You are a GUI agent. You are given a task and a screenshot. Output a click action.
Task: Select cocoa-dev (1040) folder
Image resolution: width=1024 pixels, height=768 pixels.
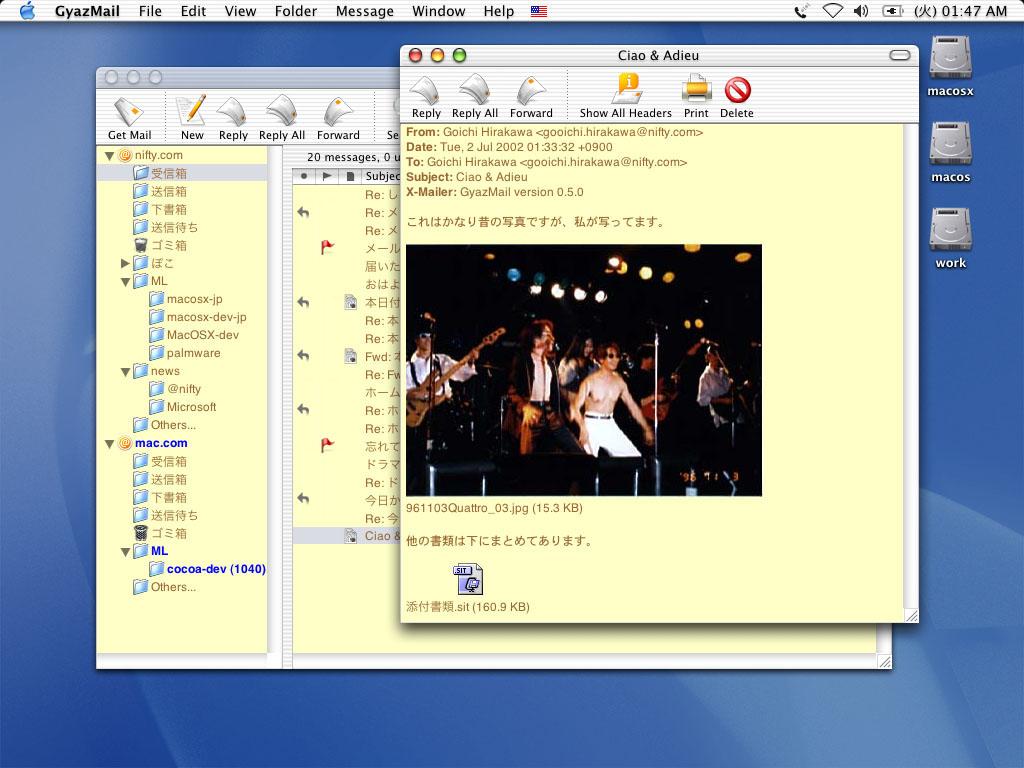click(x=208, y=569)
